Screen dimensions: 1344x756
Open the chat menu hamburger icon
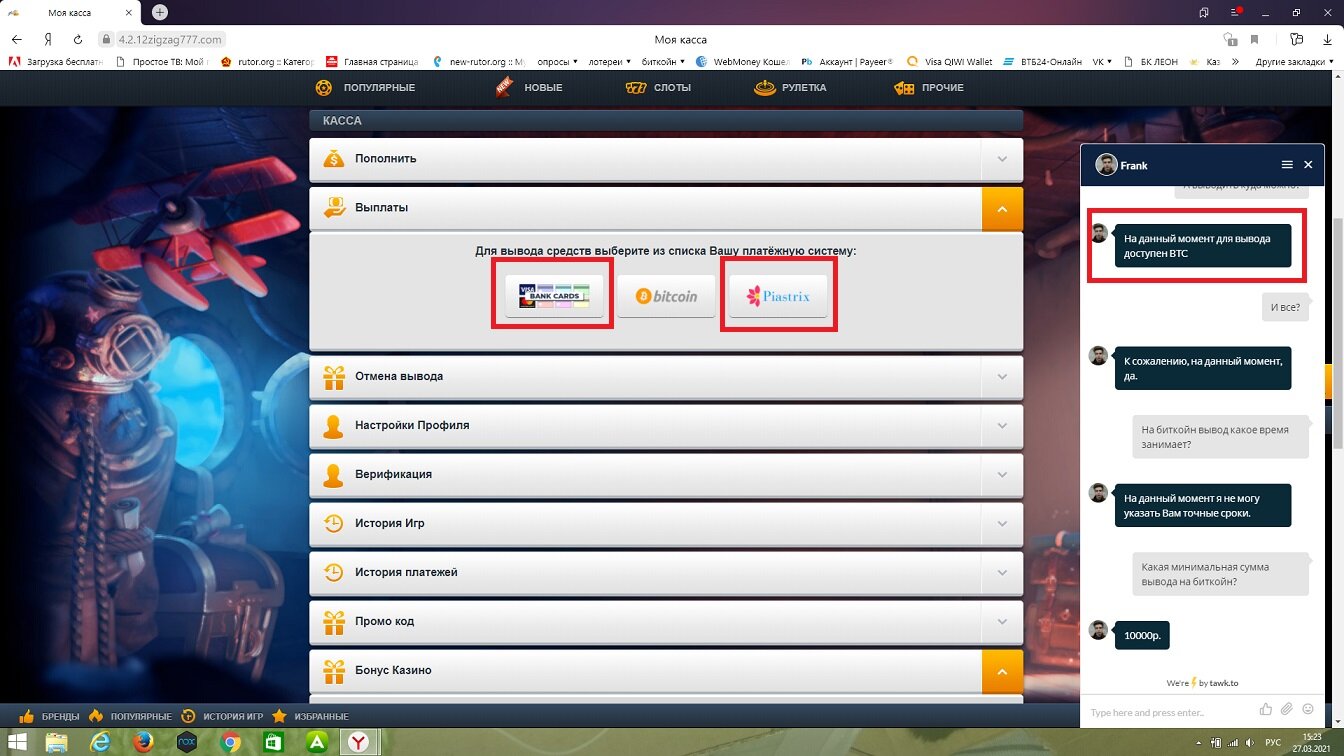pyautogui.click(x=1287, y=165)
